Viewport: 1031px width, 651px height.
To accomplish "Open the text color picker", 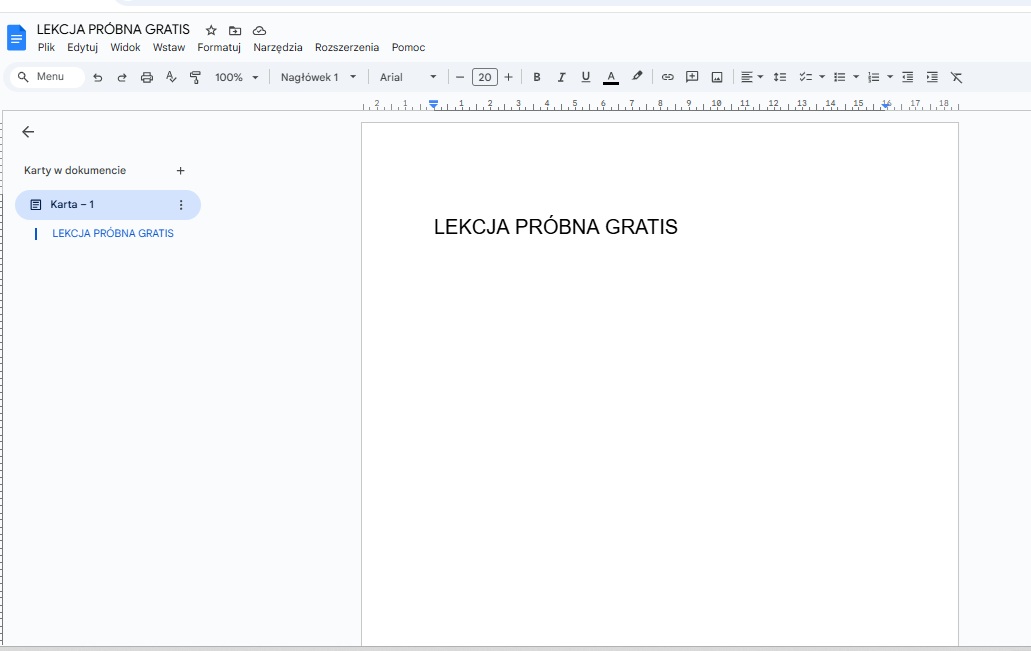I will tap(611, 77).
